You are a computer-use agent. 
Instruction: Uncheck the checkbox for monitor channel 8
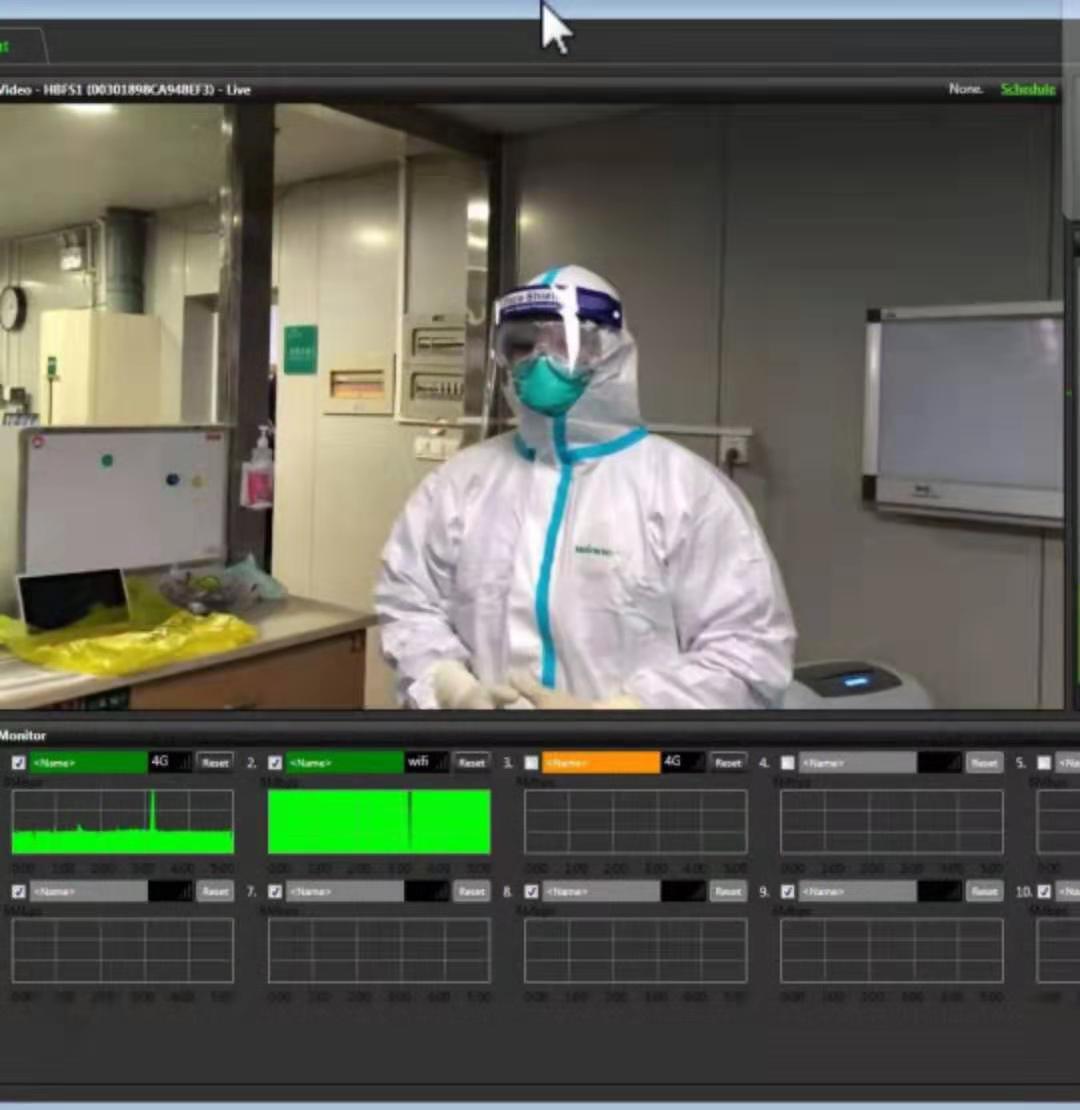532,891
